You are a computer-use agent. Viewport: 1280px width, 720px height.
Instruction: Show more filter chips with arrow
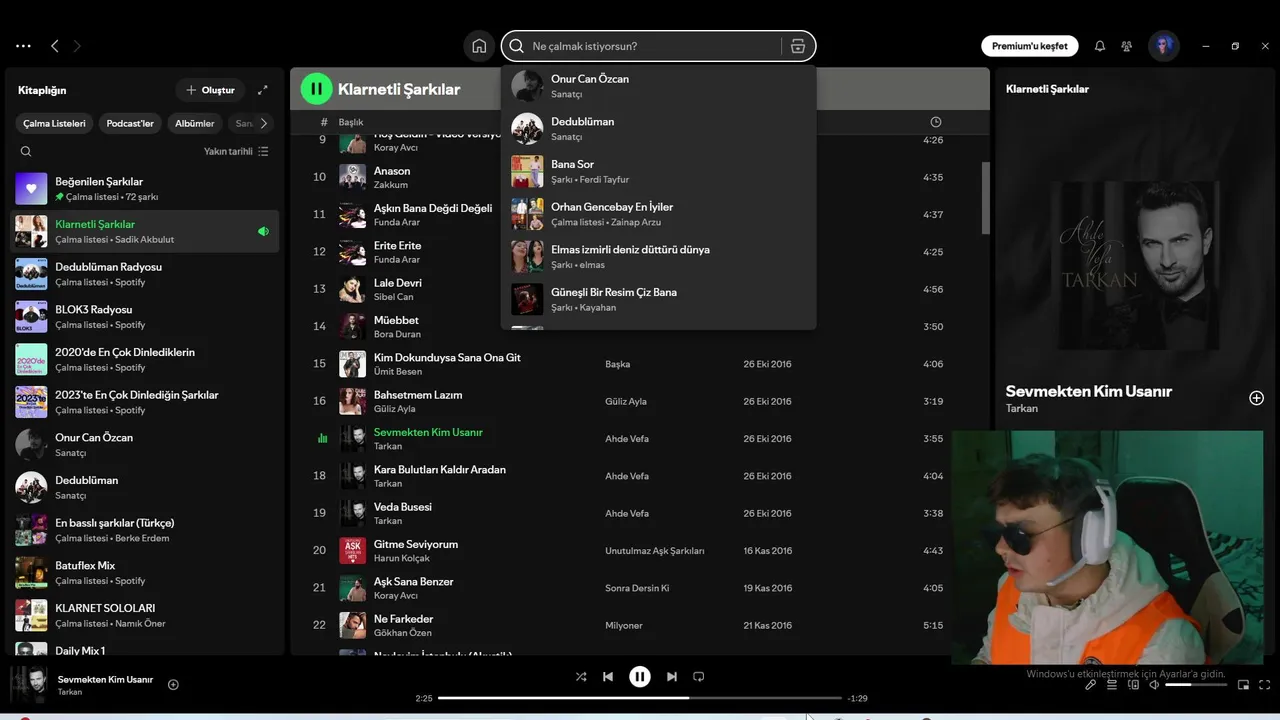click(x=263, y=123)
